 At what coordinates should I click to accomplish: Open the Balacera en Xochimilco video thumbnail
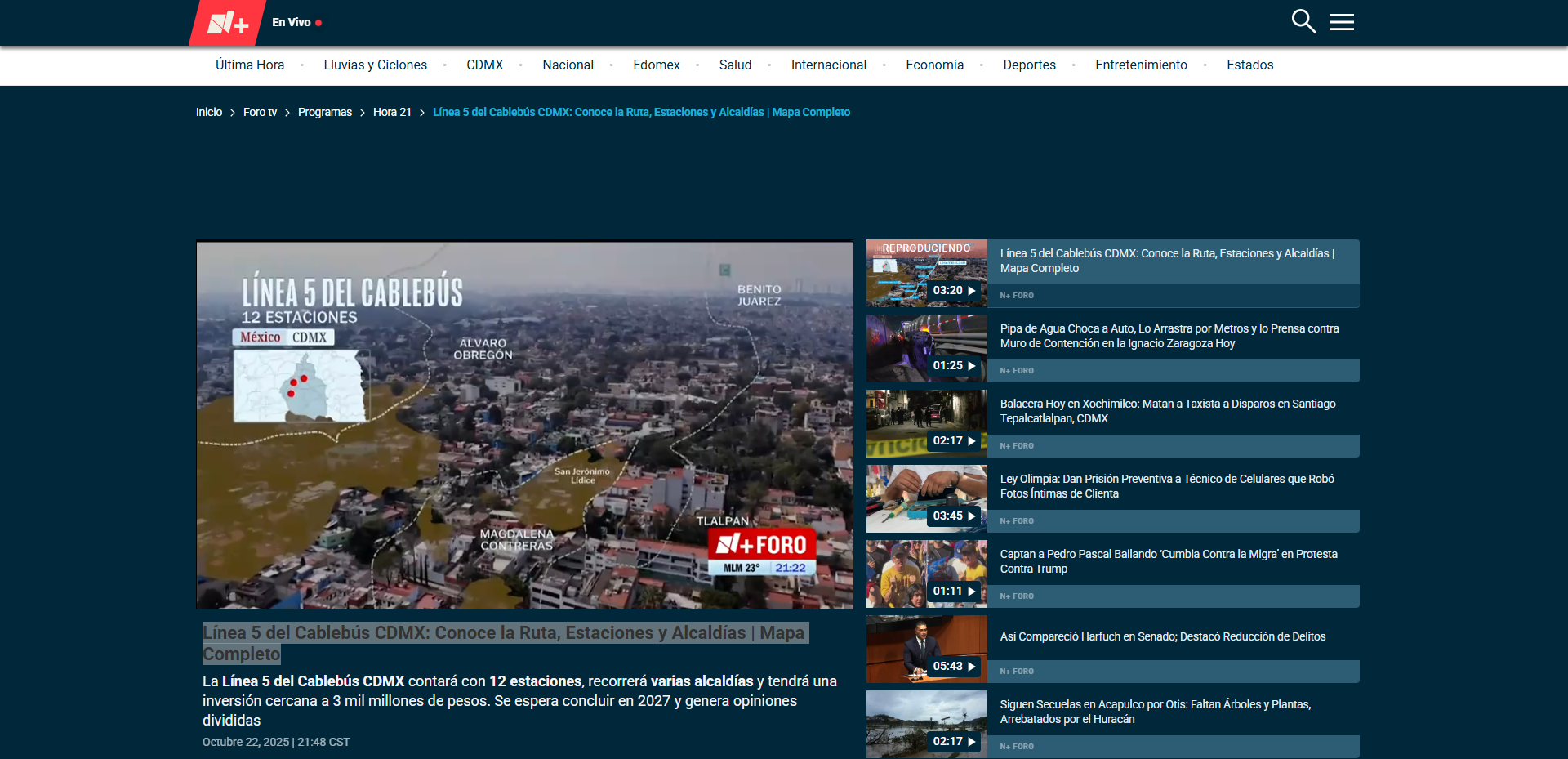coord(927,423)
